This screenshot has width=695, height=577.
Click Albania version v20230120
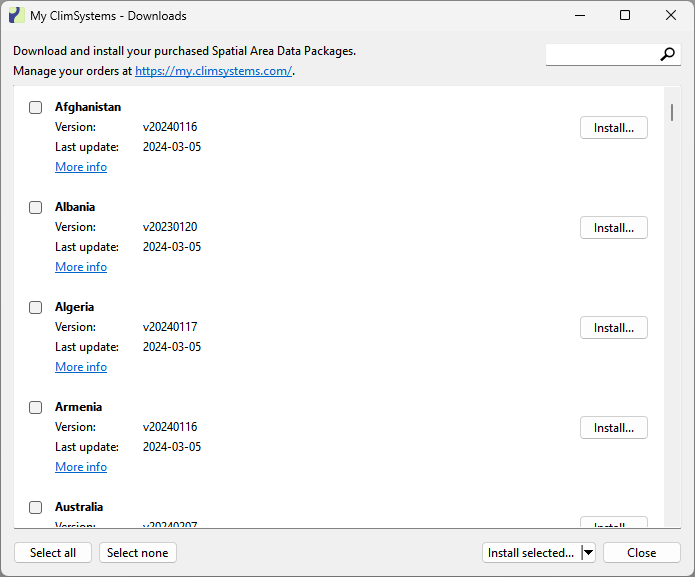point(170,227)
